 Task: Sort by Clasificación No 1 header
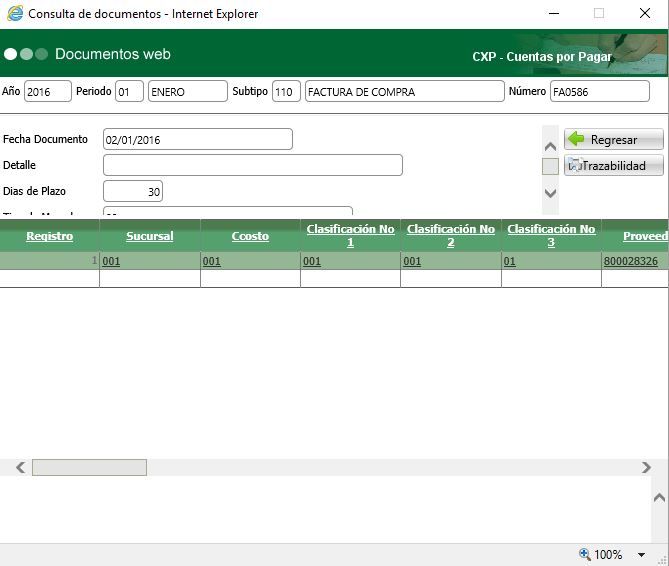pyautogui.click(x=350, y=235)
